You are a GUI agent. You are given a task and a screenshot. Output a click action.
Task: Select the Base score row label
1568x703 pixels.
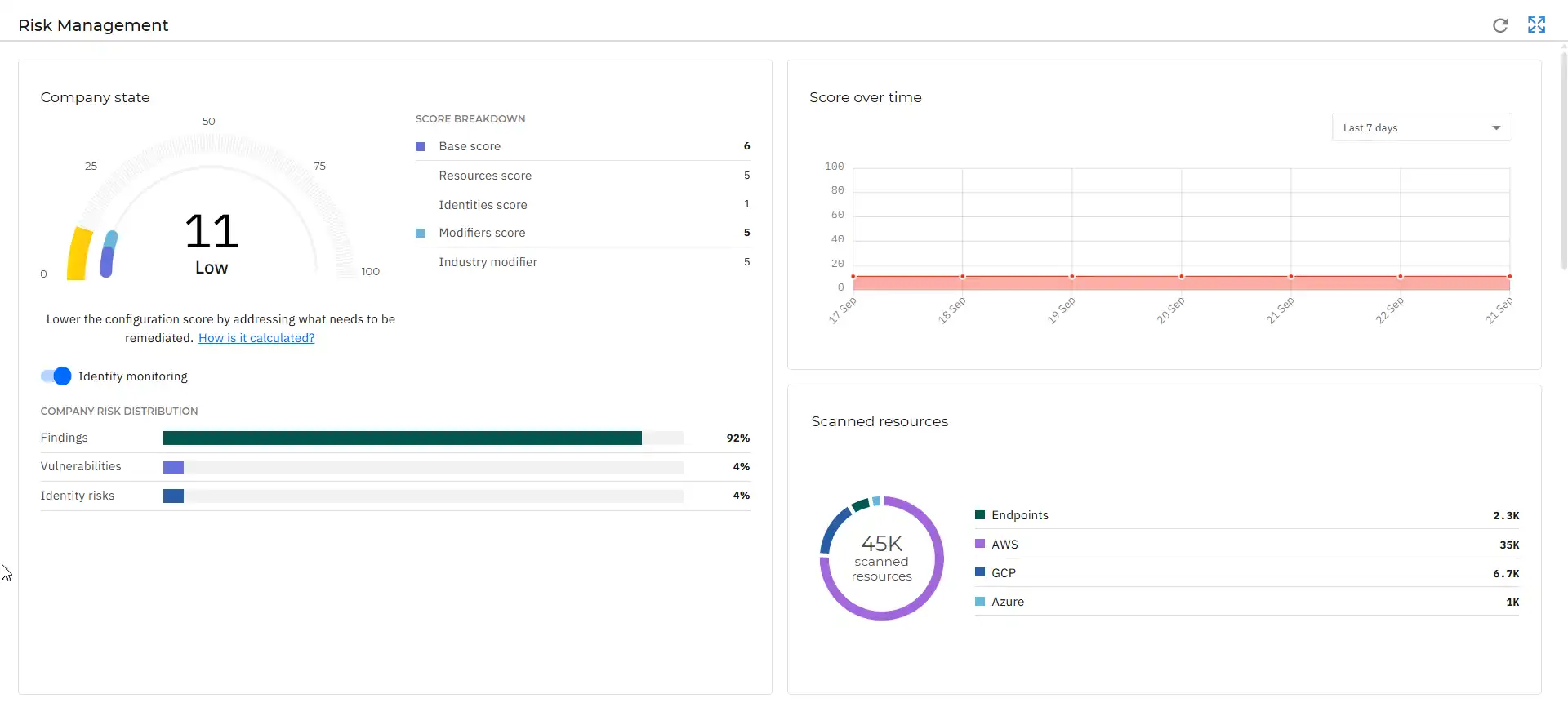[x=470, y=146]
